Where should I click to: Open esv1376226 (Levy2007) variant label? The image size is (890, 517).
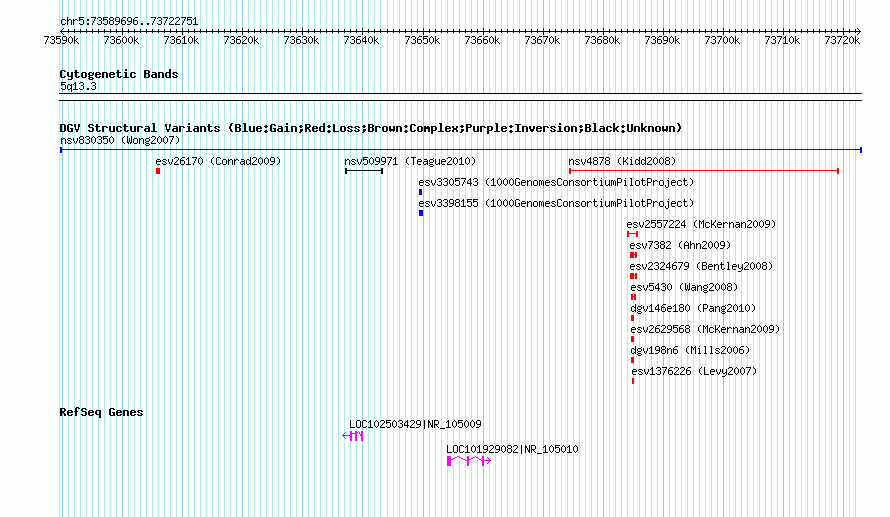click(x=694, y=371)
